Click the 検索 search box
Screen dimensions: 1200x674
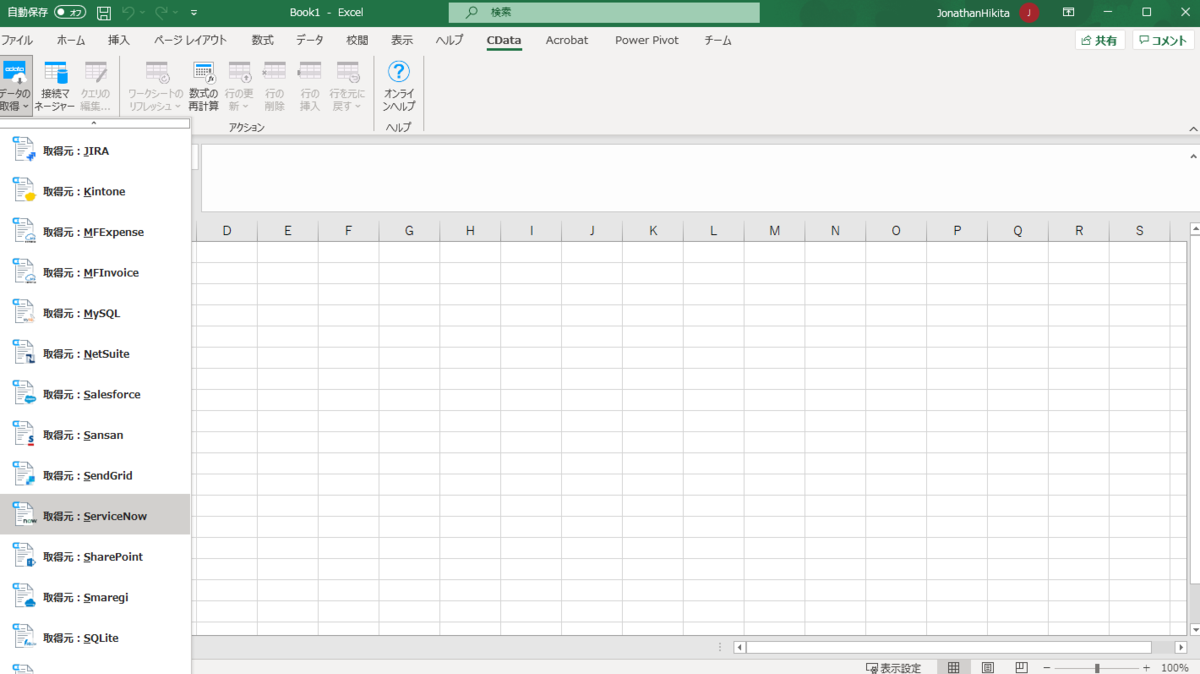click(x=600, y=12)
